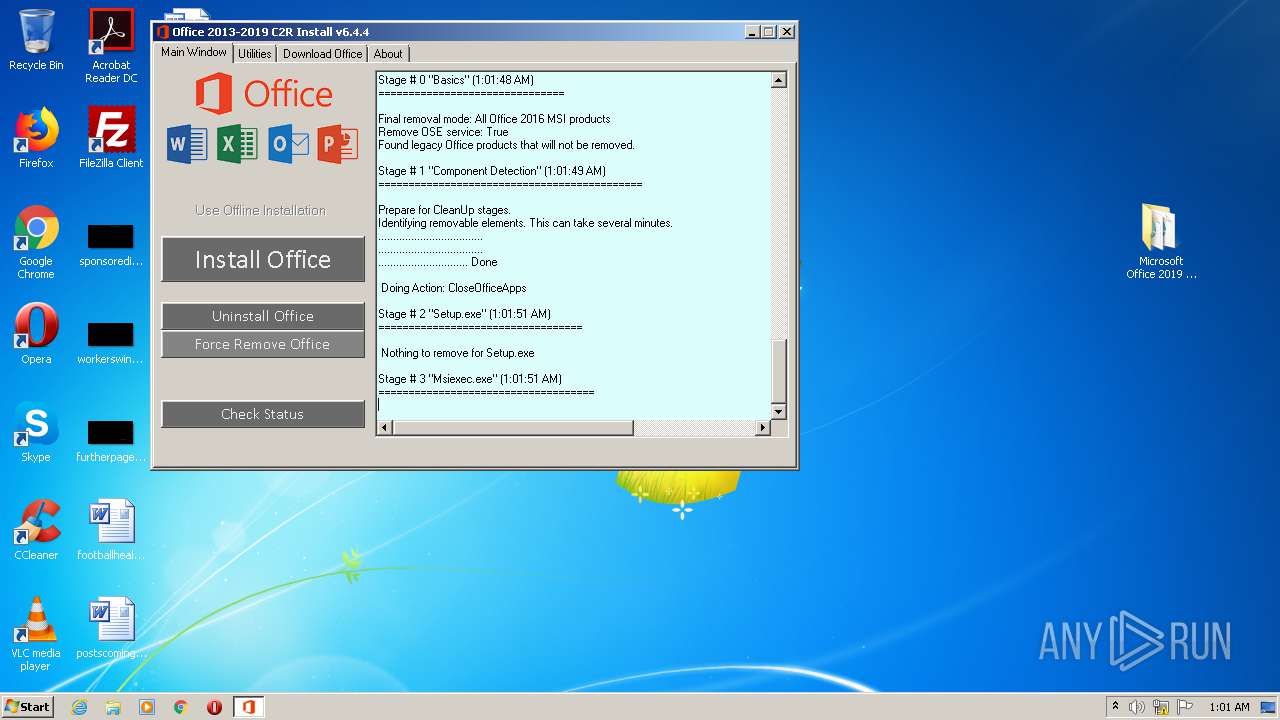1280x720 pixels.
Task: Close the Office C2R Install window
Action: coord(787,32)
